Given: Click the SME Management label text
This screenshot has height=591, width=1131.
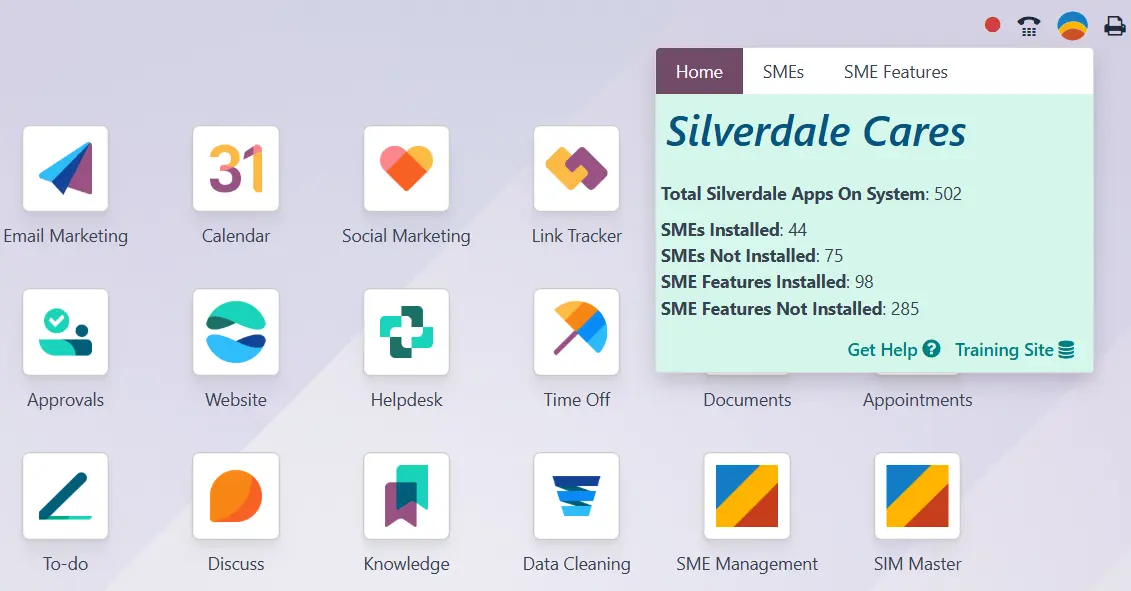Looking at the screenshot, I should pos(747,564).
